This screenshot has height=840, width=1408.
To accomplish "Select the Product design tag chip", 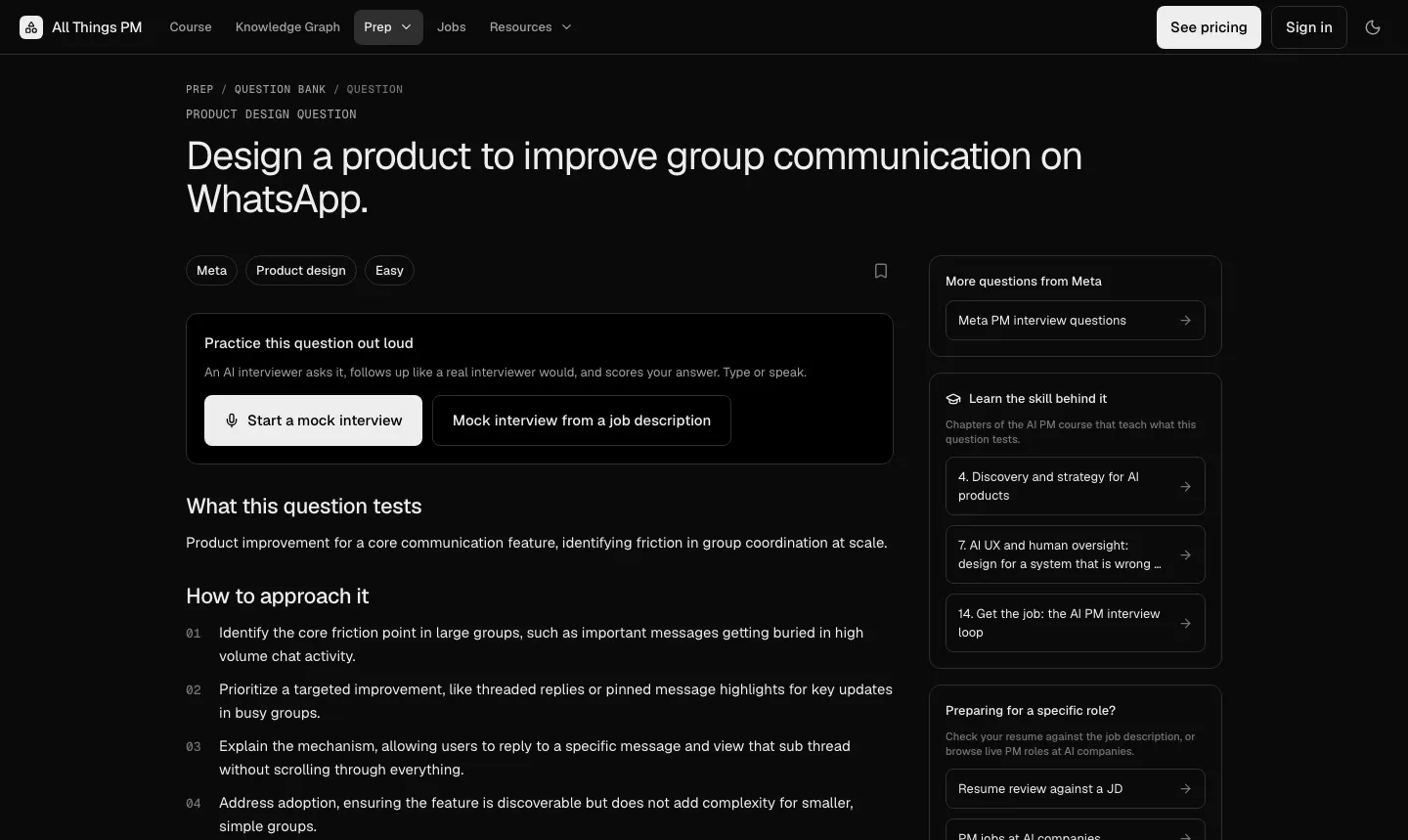I will click(301, 271).
